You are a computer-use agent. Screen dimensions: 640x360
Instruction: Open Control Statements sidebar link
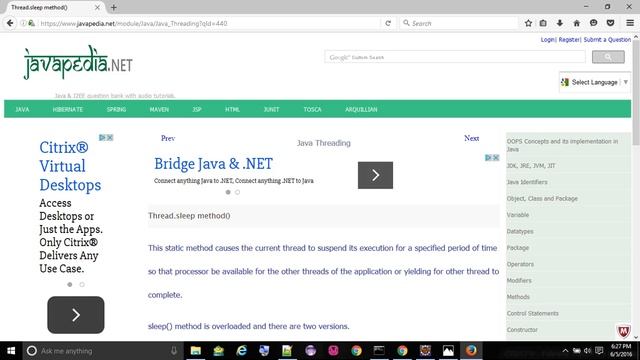point(532,313)
